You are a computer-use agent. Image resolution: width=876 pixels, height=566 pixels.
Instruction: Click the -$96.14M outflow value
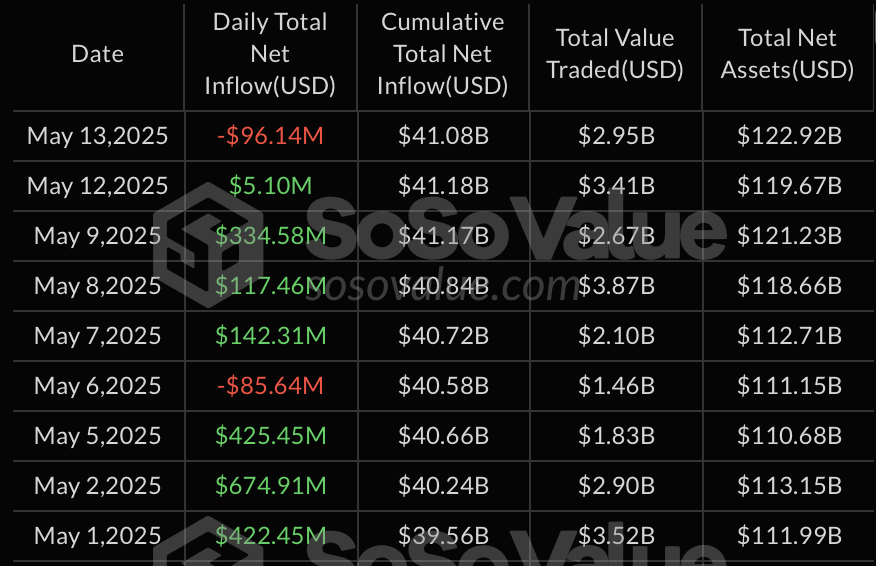[270, 136]
